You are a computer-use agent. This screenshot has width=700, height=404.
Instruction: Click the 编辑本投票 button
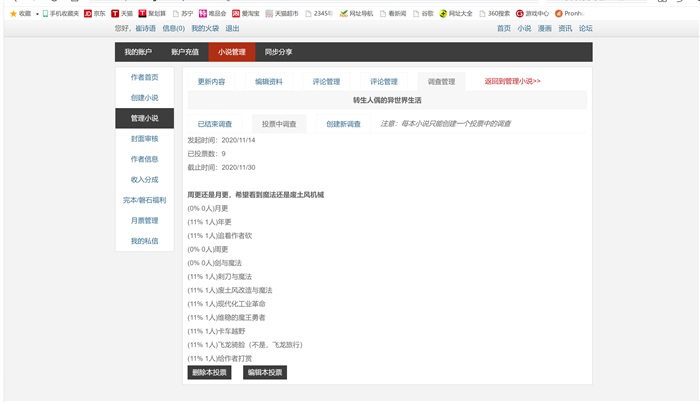[x=265, y=373]
